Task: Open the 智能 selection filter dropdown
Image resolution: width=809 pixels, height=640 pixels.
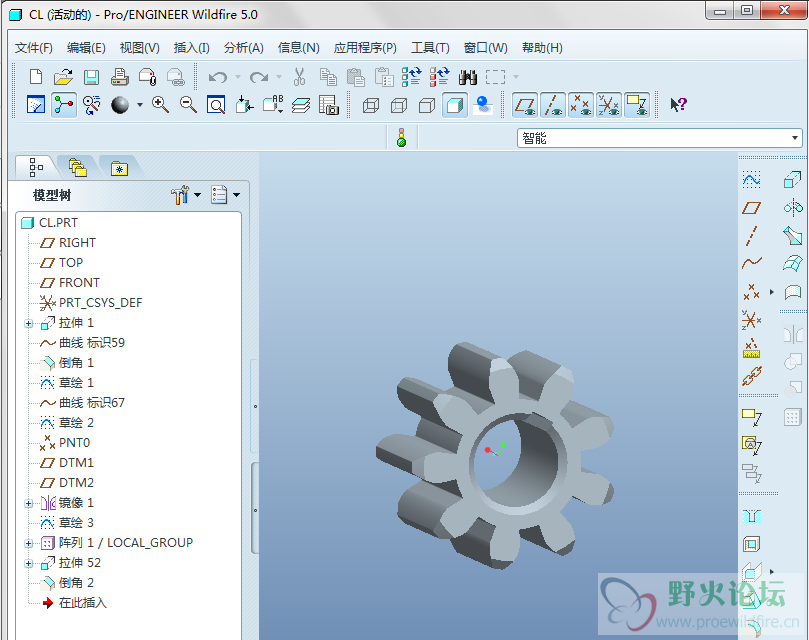Action: [795, 139]
